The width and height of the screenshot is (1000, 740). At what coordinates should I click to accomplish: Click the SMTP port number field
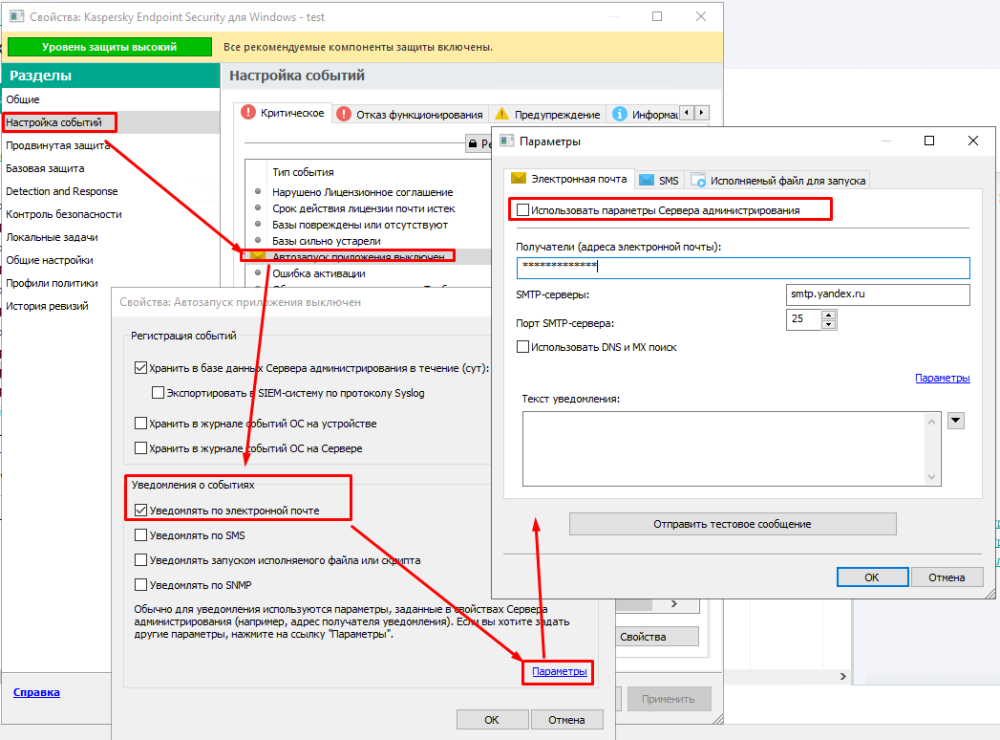[803, 319]
